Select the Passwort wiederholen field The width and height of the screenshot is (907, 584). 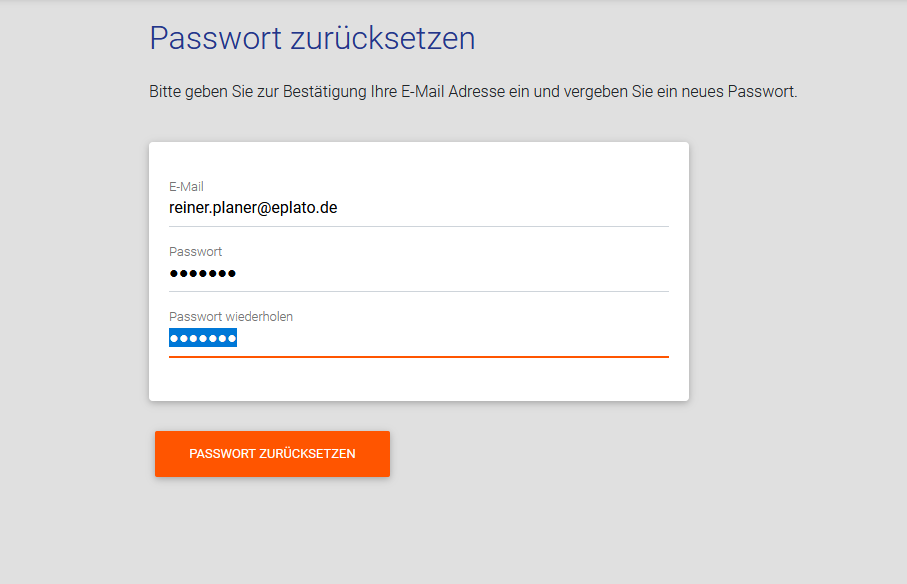[418, 338]
